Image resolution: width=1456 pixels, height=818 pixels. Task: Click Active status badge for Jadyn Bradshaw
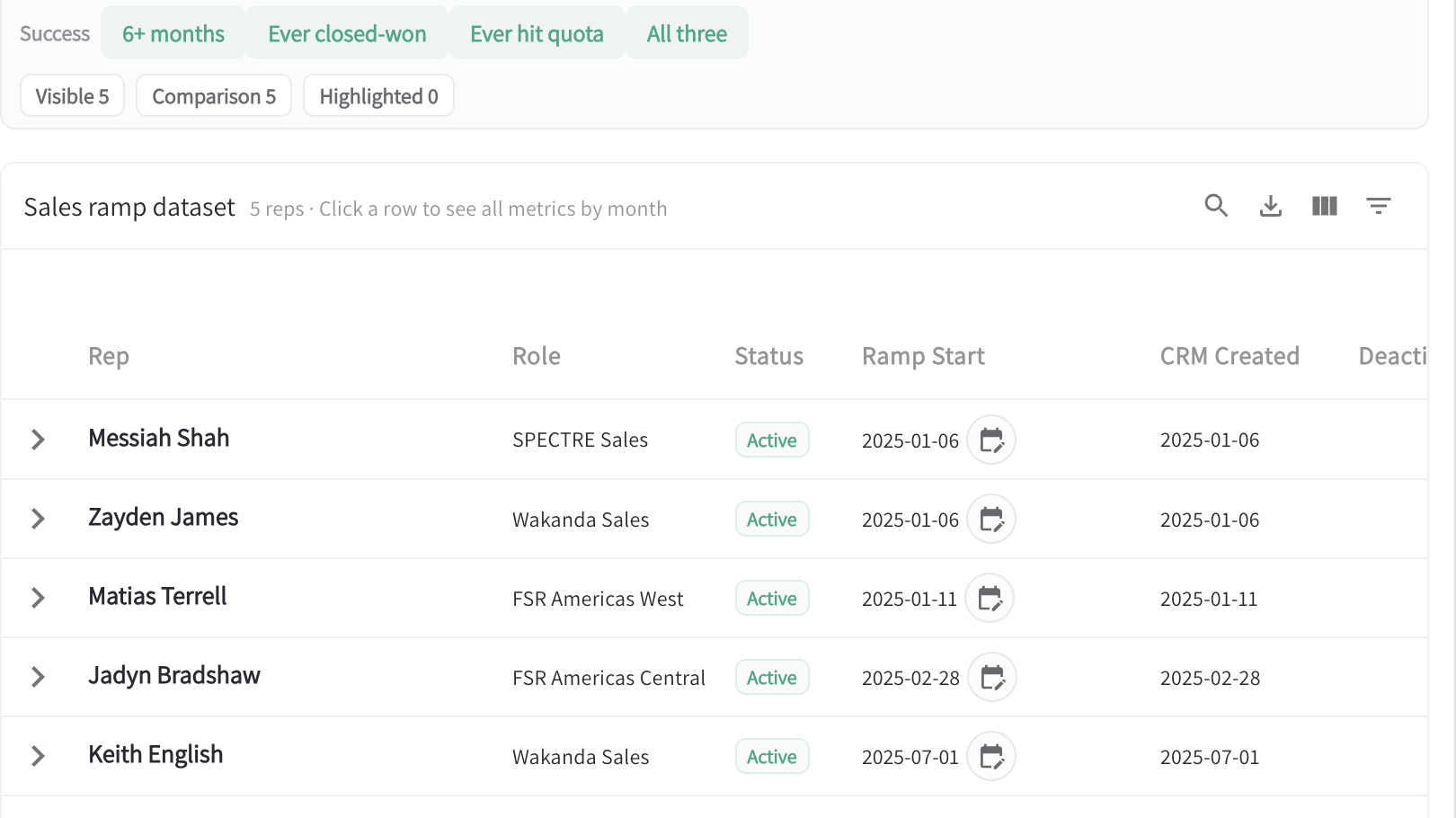772,677
